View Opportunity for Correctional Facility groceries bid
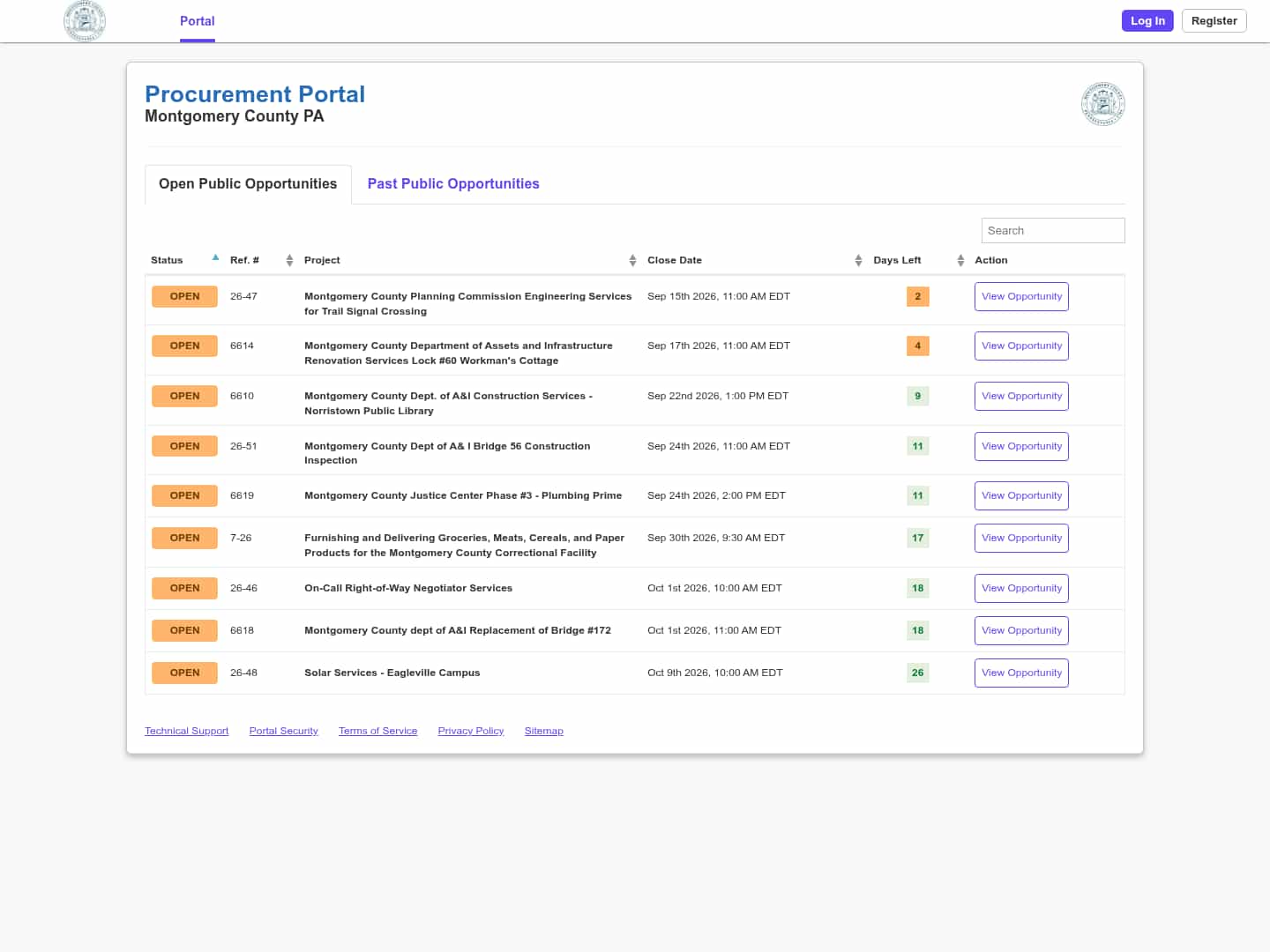The width and height of the screenshot is (1270, 952). 1021,539
